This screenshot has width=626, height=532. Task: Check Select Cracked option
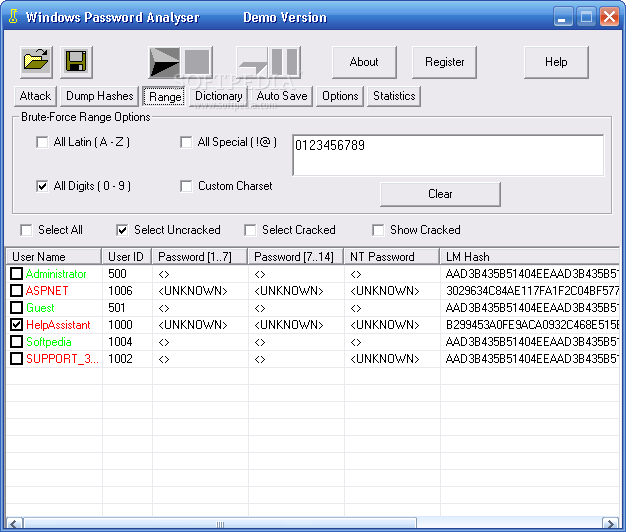point(250,230)
